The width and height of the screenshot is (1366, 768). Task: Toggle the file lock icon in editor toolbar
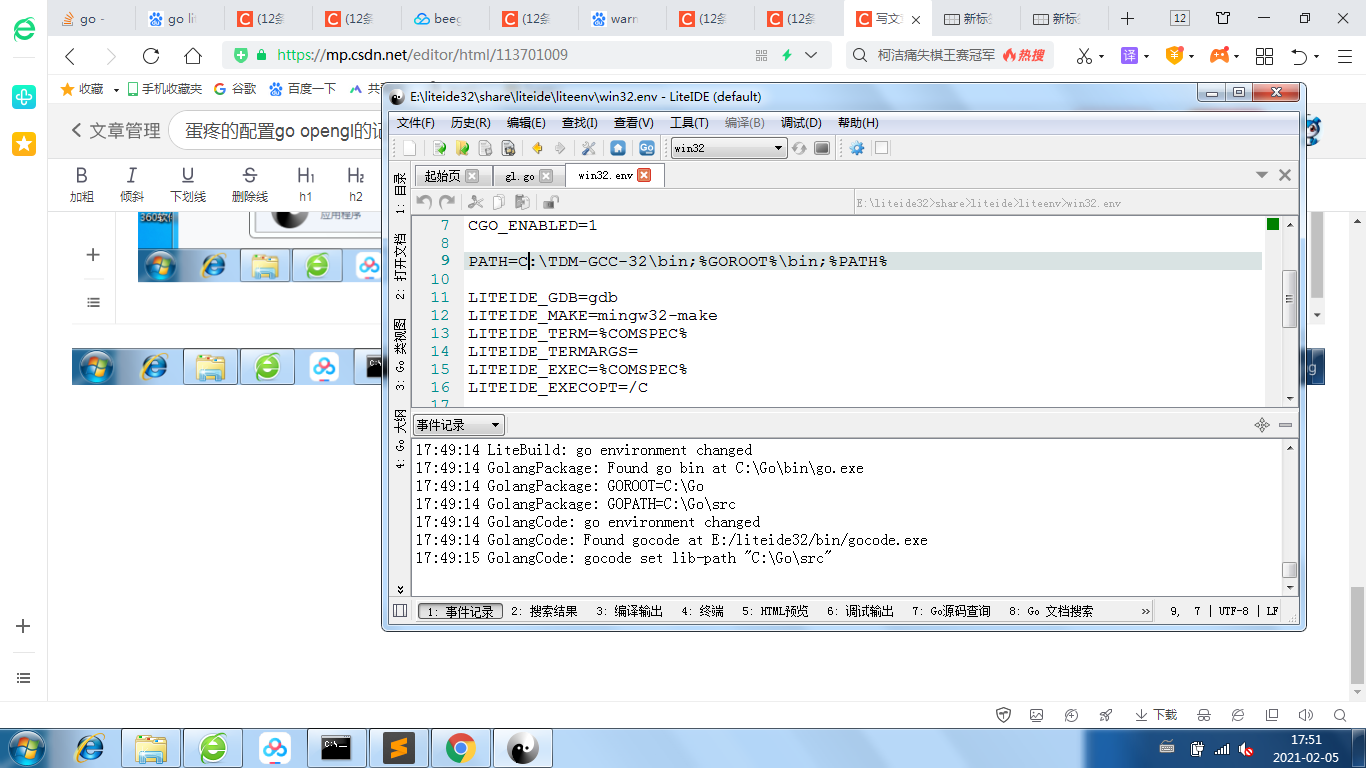tap(550, 202)
